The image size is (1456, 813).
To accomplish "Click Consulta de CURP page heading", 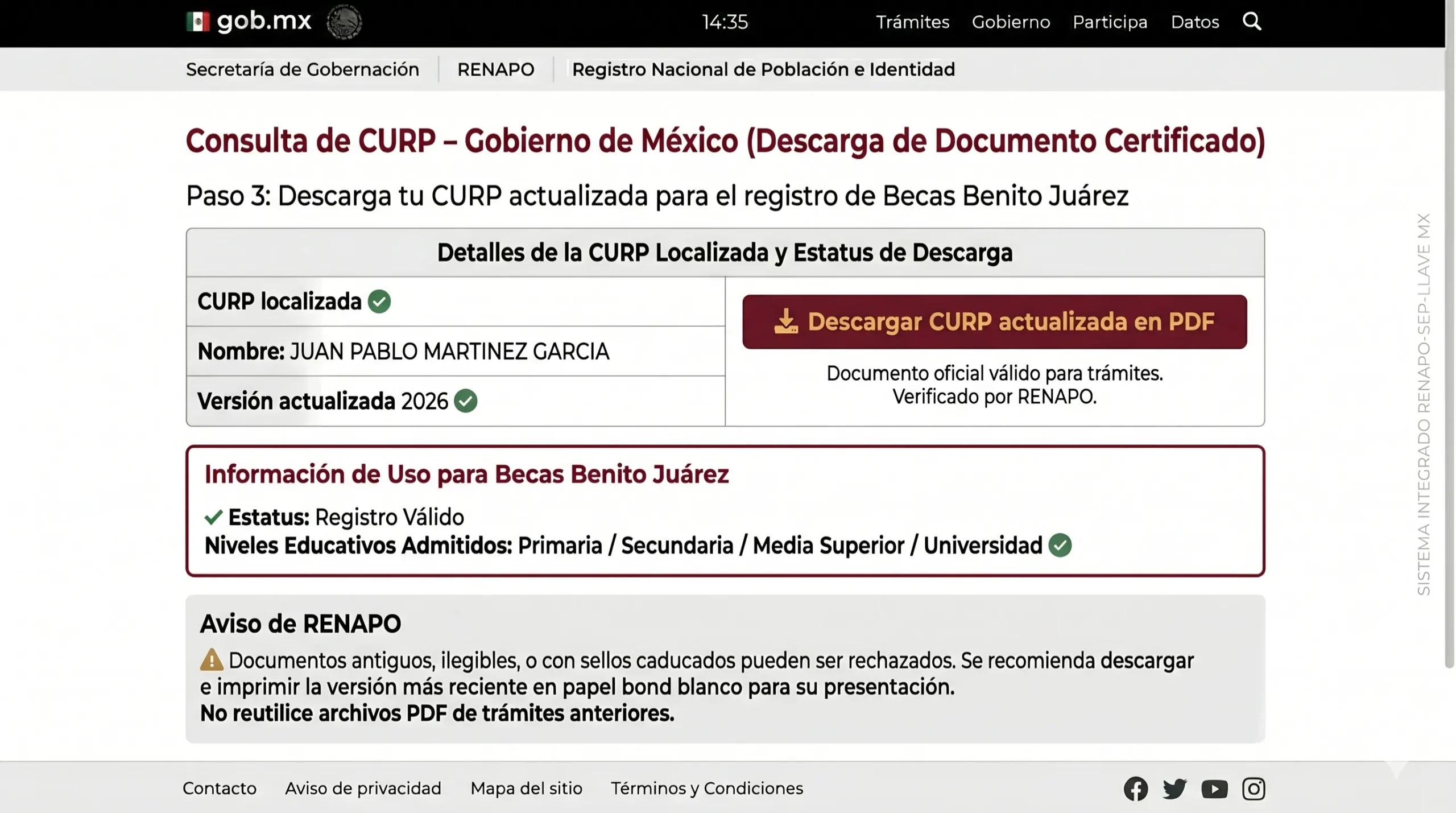I will click(x=725, y=141).
